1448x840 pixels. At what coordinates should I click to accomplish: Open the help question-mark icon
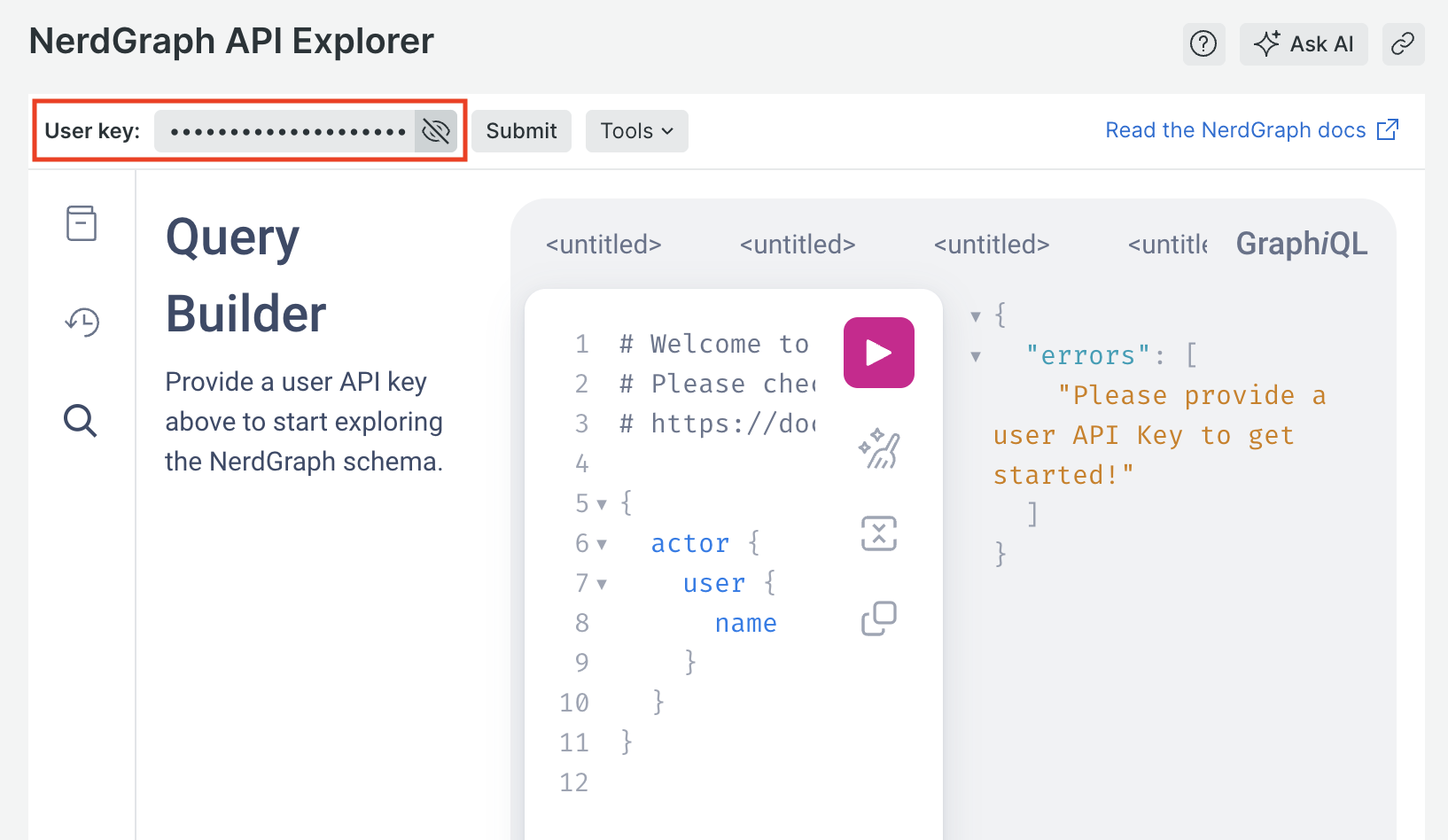coord(1203,43)
